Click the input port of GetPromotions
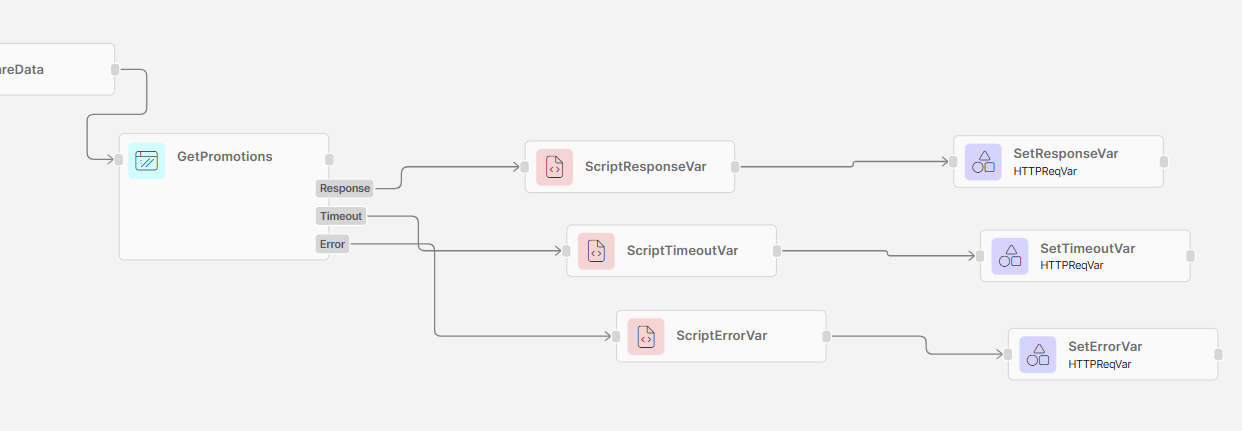 tap(118, 159)
